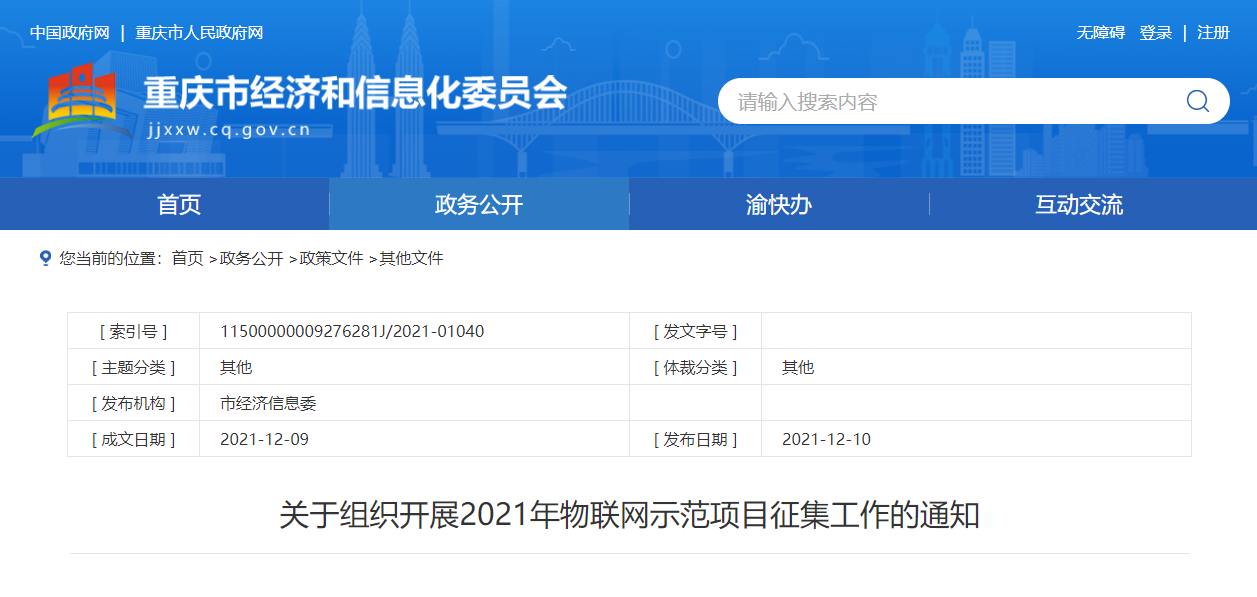
Task: Open the 中国政府网 link
Action: point(69,33)
